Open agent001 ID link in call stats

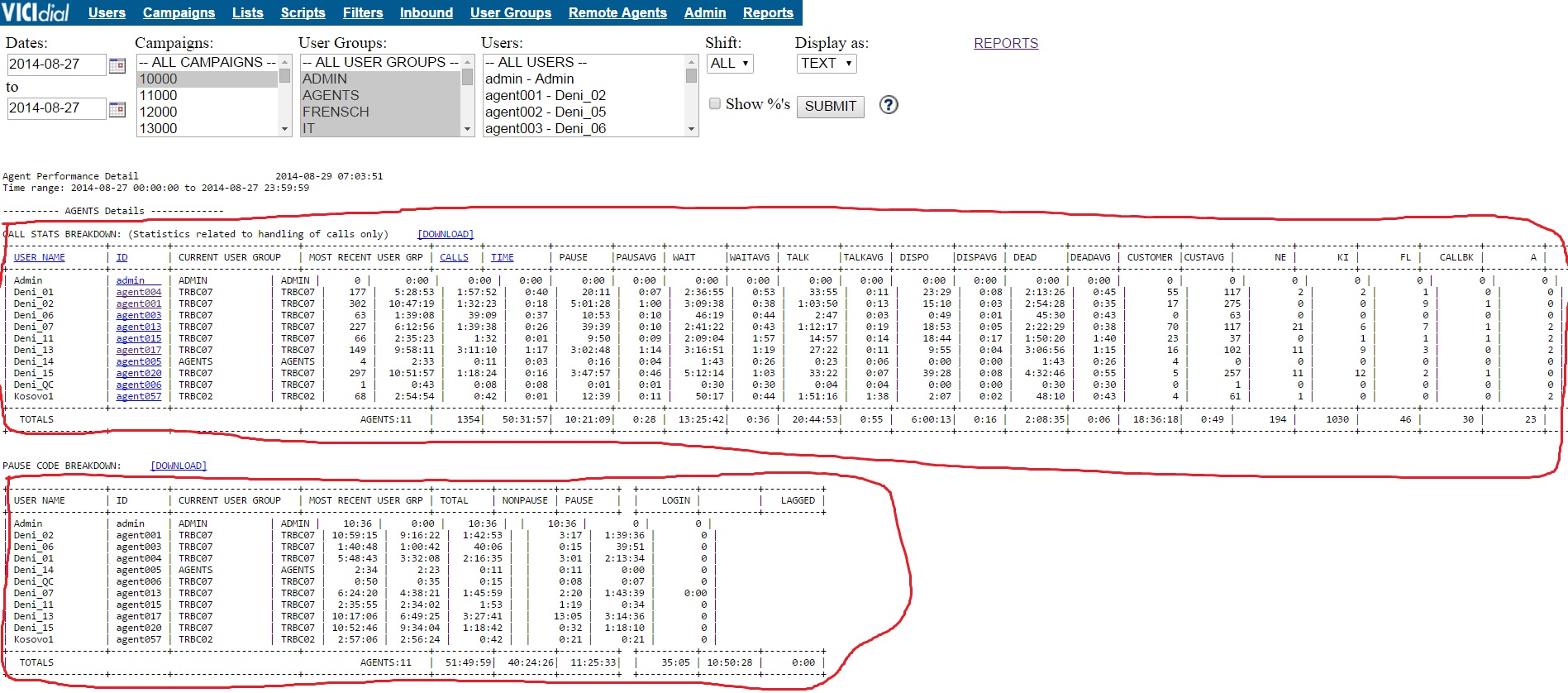click(139, 304)
